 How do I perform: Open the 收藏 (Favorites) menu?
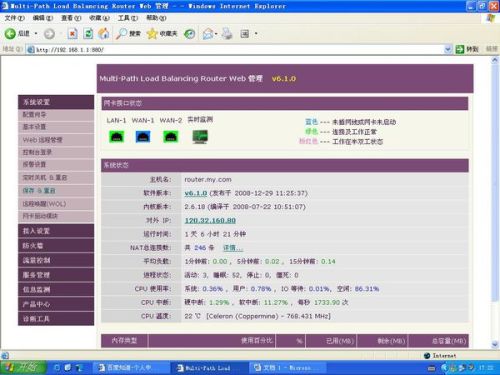[x=99, y=18]
